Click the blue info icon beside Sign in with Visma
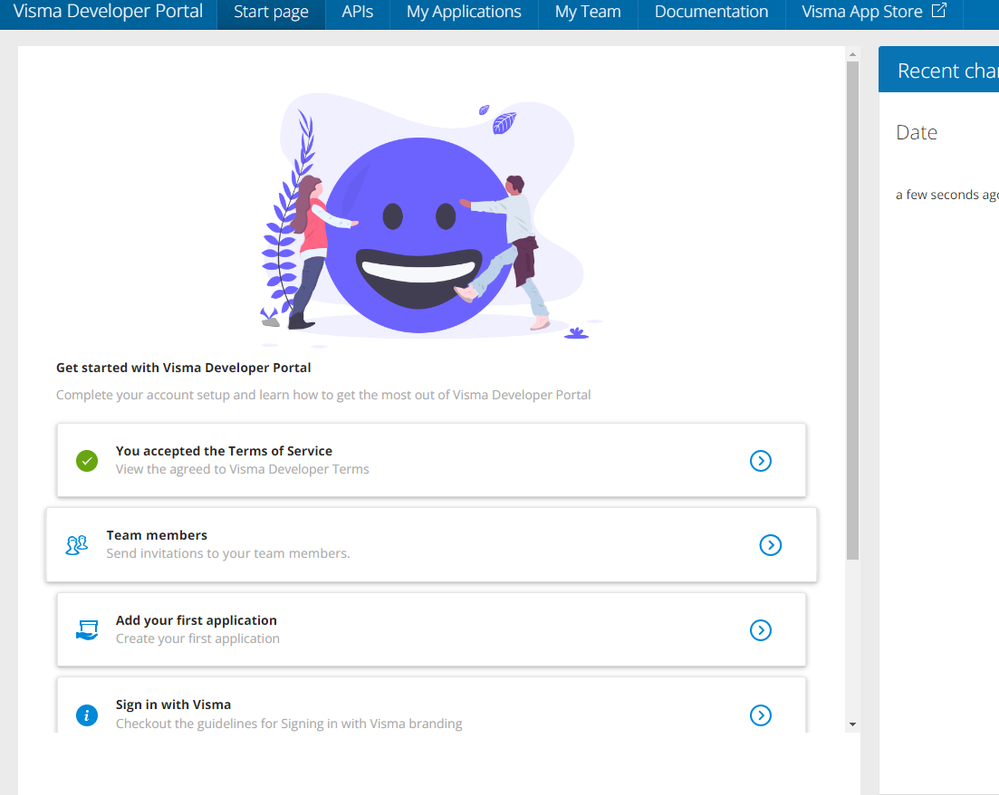The image size is (999, 795). tap(87, 715)
